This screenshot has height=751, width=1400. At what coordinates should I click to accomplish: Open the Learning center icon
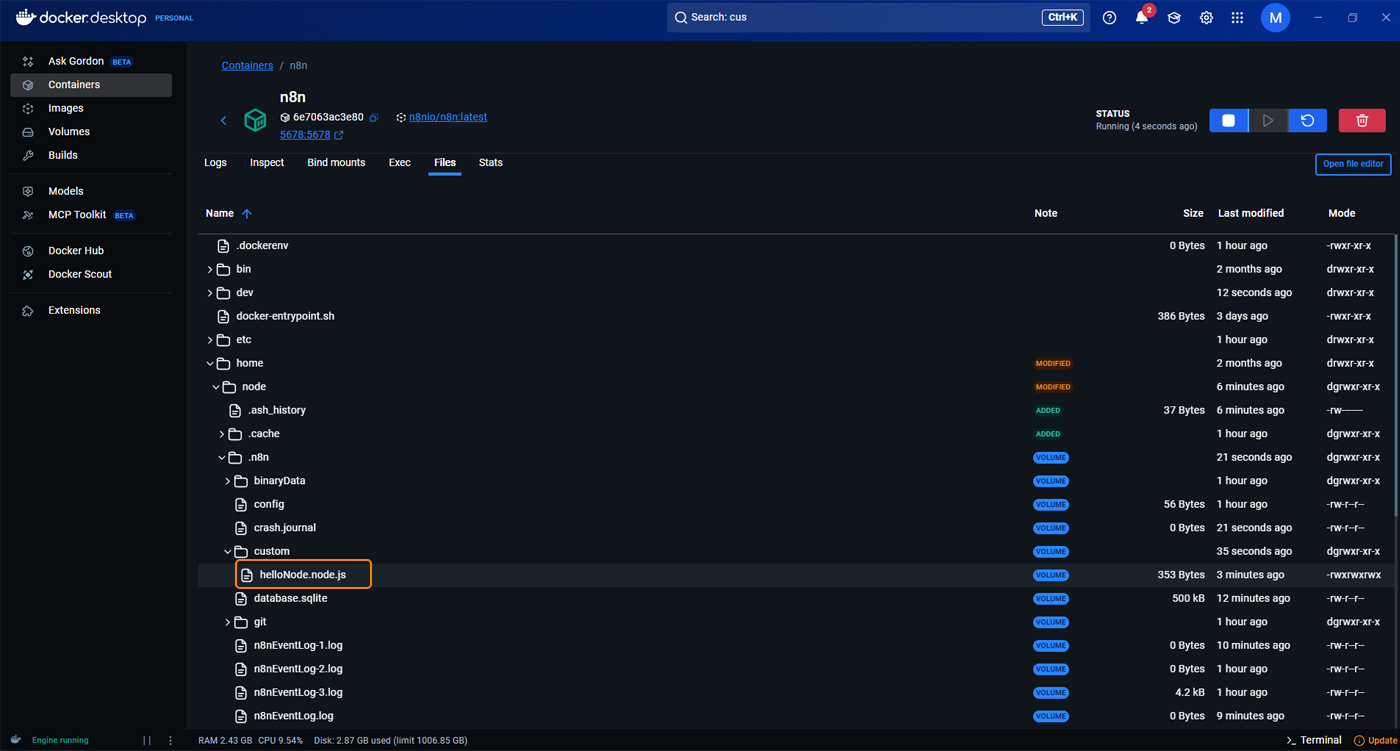point(1174,18)
